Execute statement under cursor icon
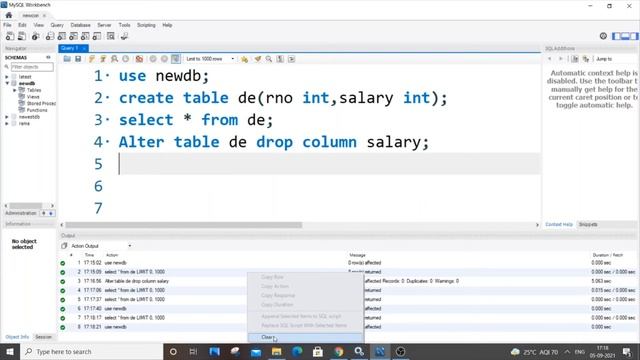 pyautogui.click(x=103, y=59)
